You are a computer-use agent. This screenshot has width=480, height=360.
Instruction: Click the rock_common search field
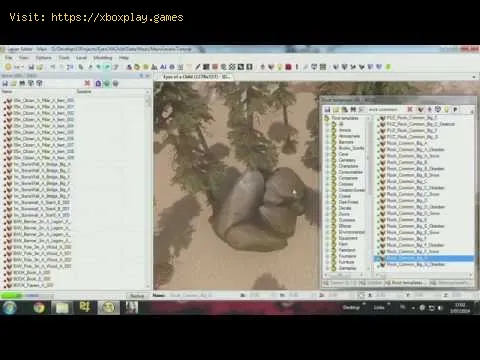pyautogui.click(x=384, y=109)
